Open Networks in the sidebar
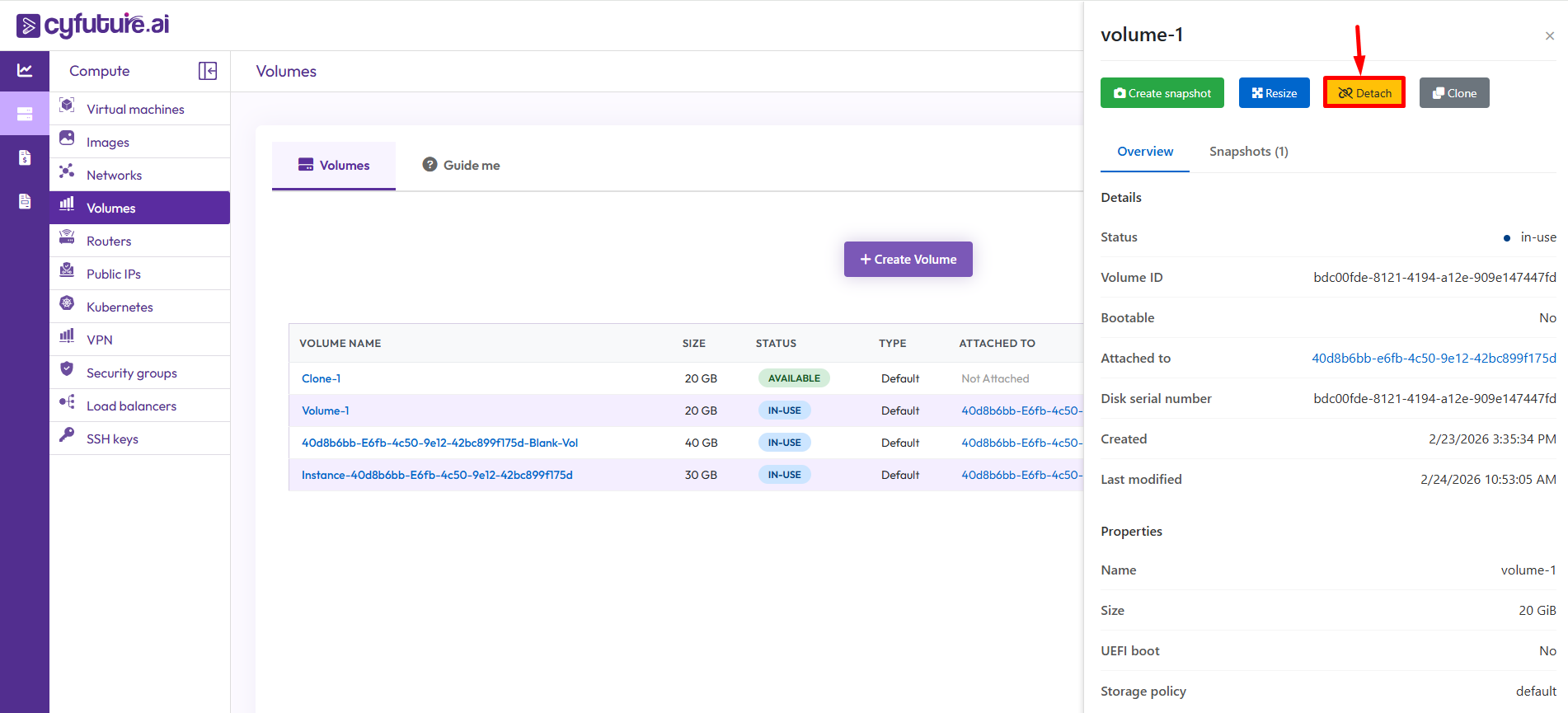This screenshot has height=713, width=1568. [x=114, y=175]
